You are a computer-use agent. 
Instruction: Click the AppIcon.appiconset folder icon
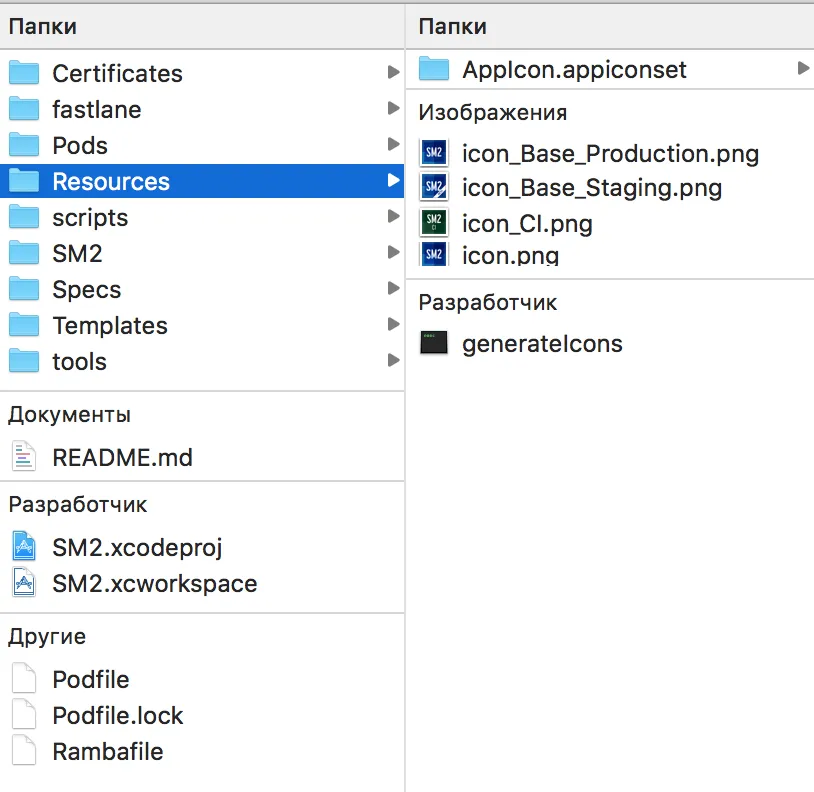pyautogui.click(x=434, y=69)
